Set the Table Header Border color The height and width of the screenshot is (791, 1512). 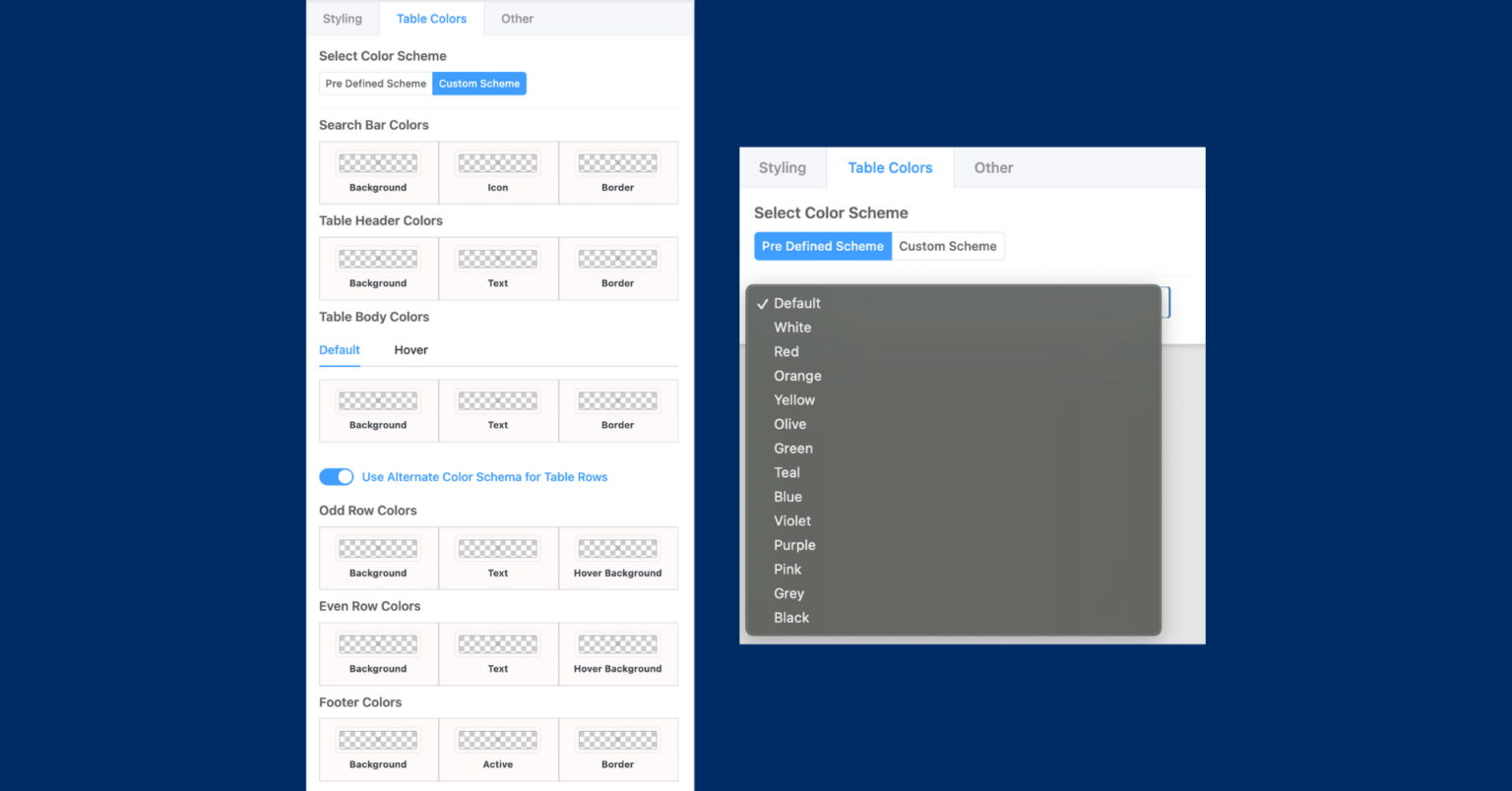(x=617, y=258)
